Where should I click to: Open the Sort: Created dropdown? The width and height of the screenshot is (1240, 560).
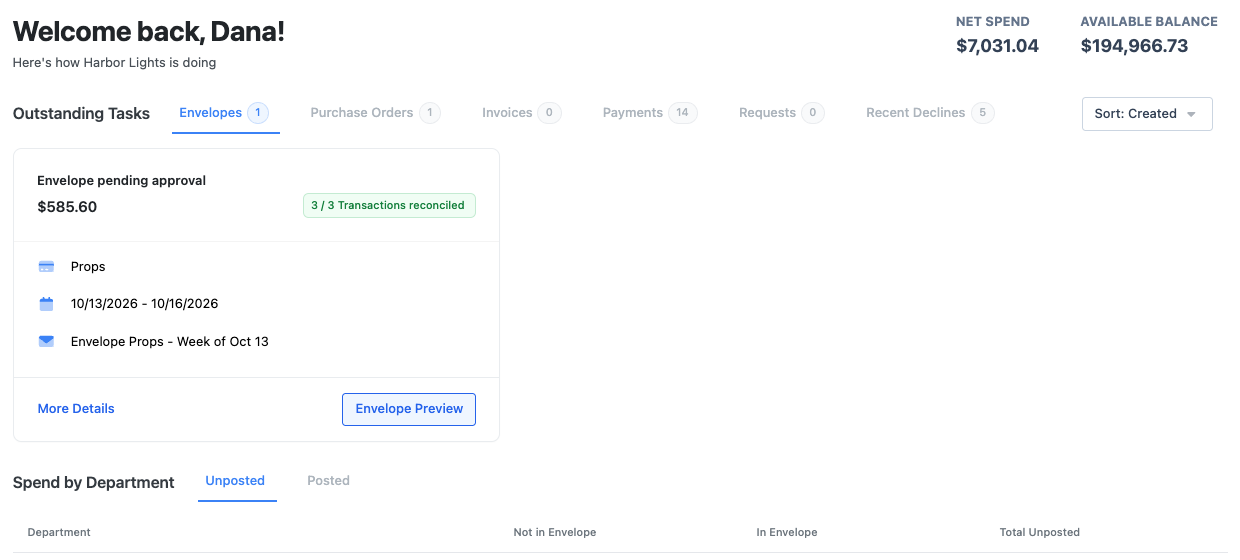pos(1147,114)
